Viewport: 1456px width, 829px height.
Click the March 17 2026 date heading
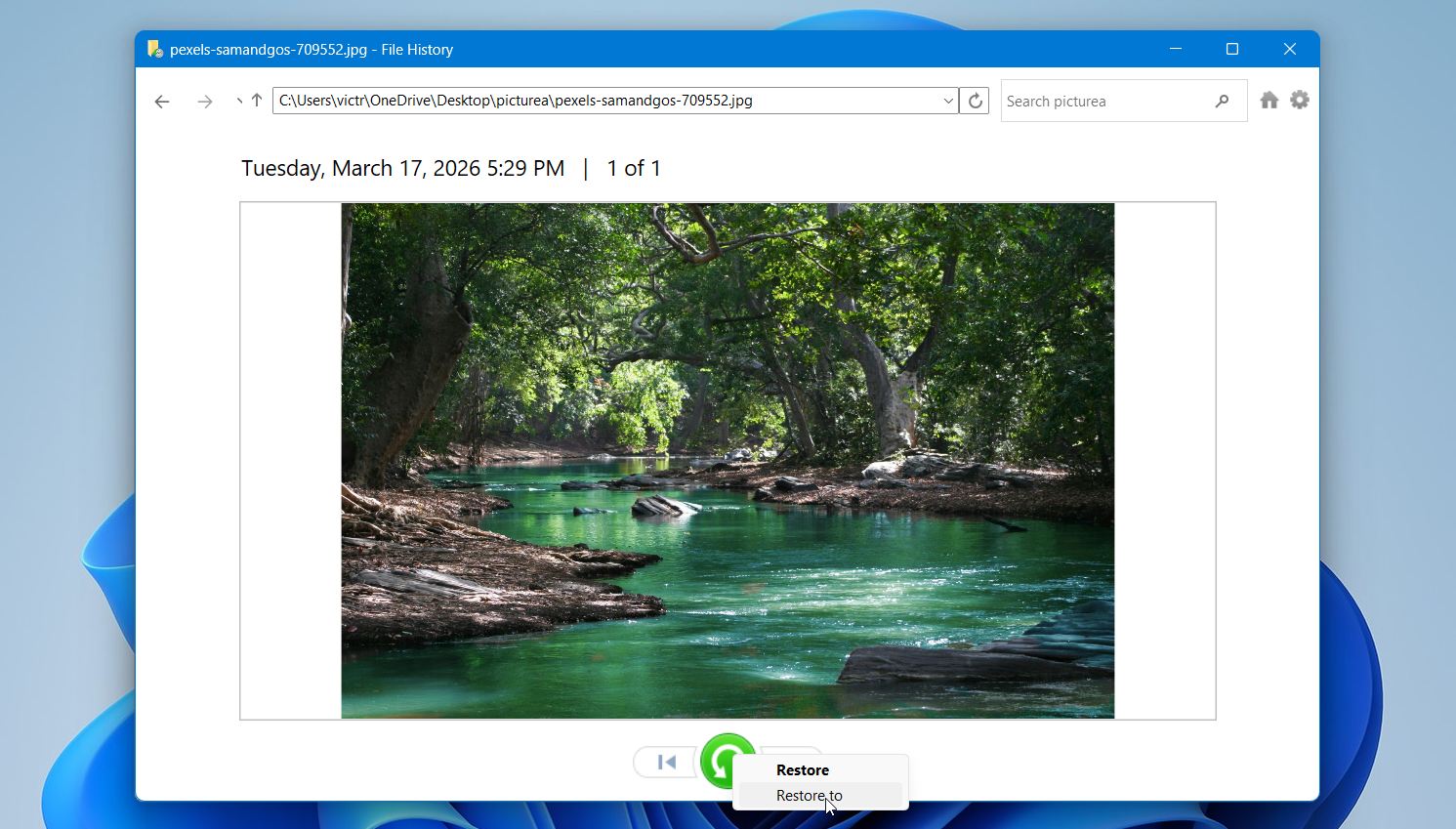[x=402, y=168]
